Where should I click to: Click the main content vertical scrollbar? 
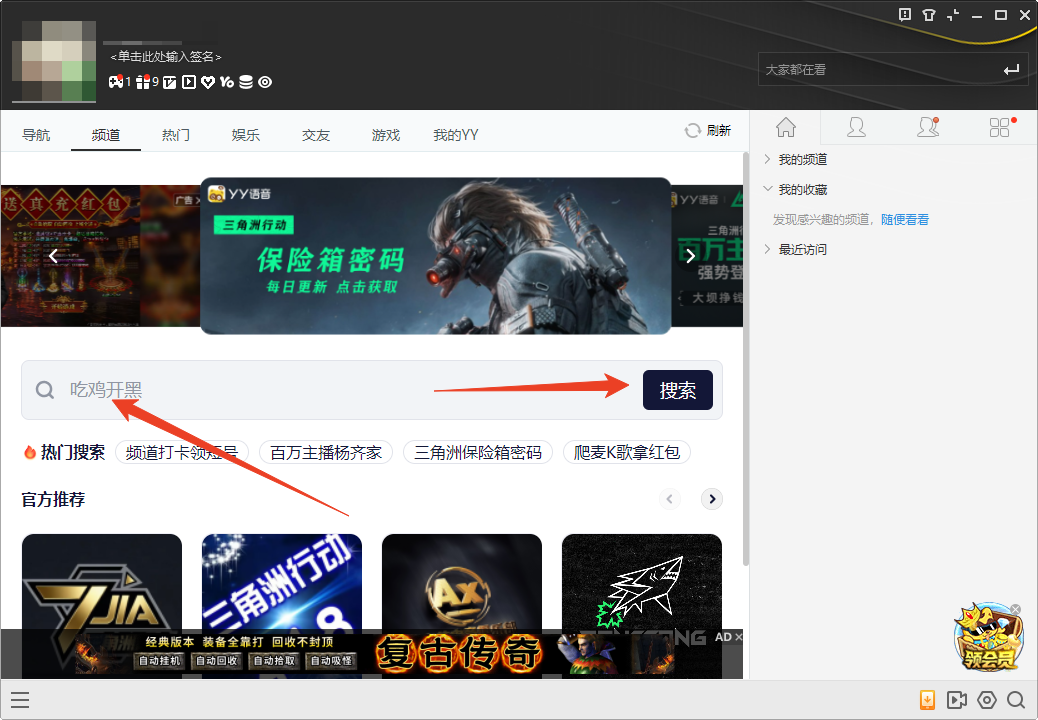pos(746,357)
